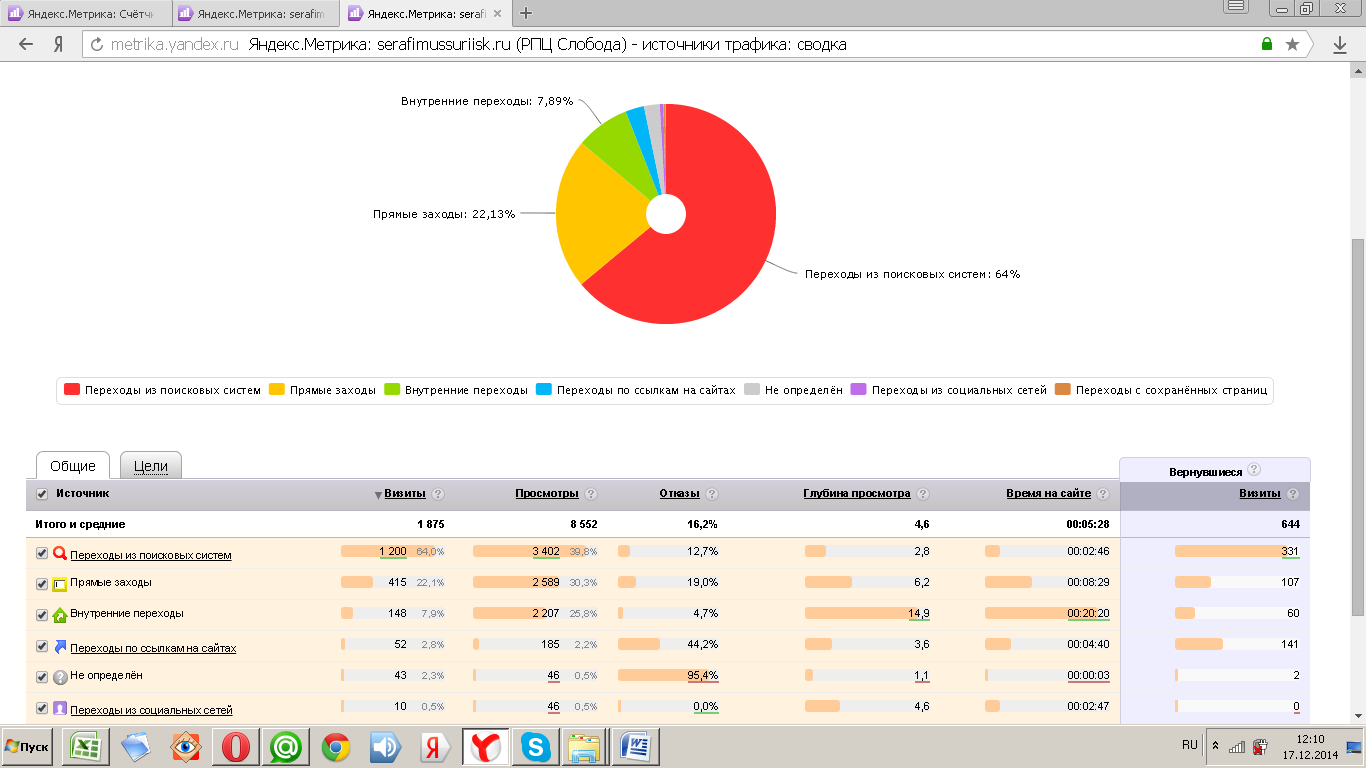Viewport: 1366px width, 768px height.
Task: Open Переходы из социальных сетей link
Action: [151, 710]
